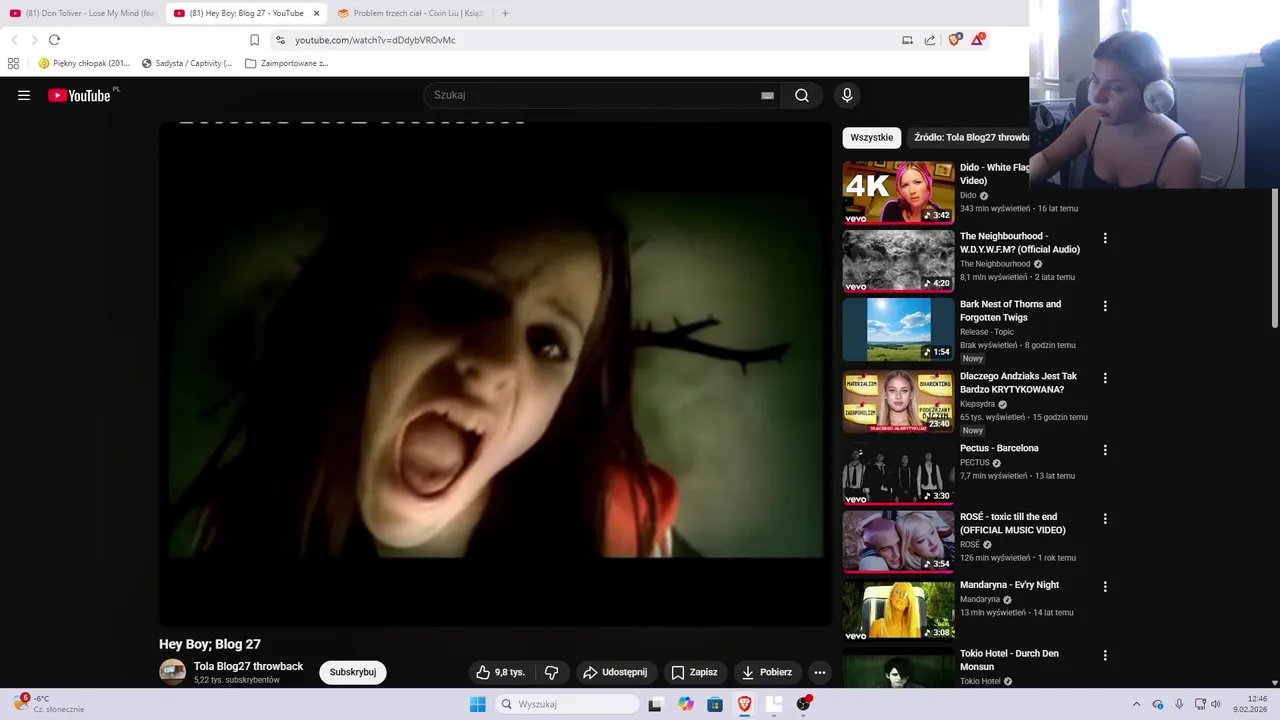The width and height of the screenshot is (1280, 720).
Task: Click the Klepsydra channel name
Action: [x=977, y=404]
